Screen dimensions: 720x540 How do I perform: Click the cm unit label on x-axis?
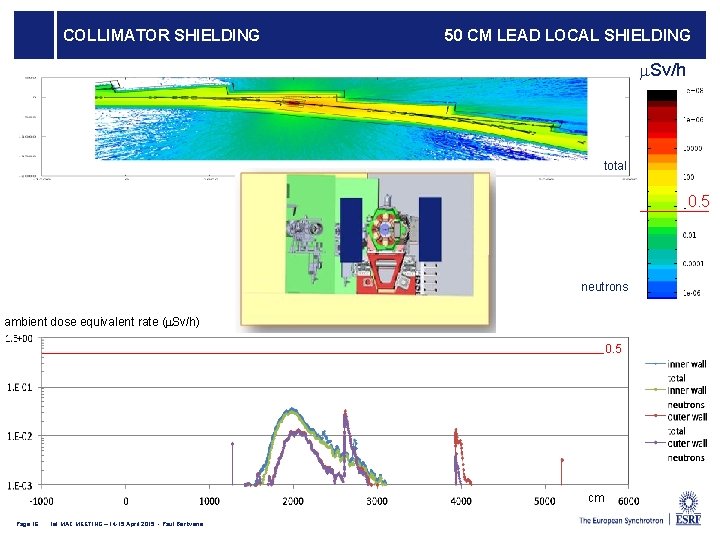(x=596, y=498)
